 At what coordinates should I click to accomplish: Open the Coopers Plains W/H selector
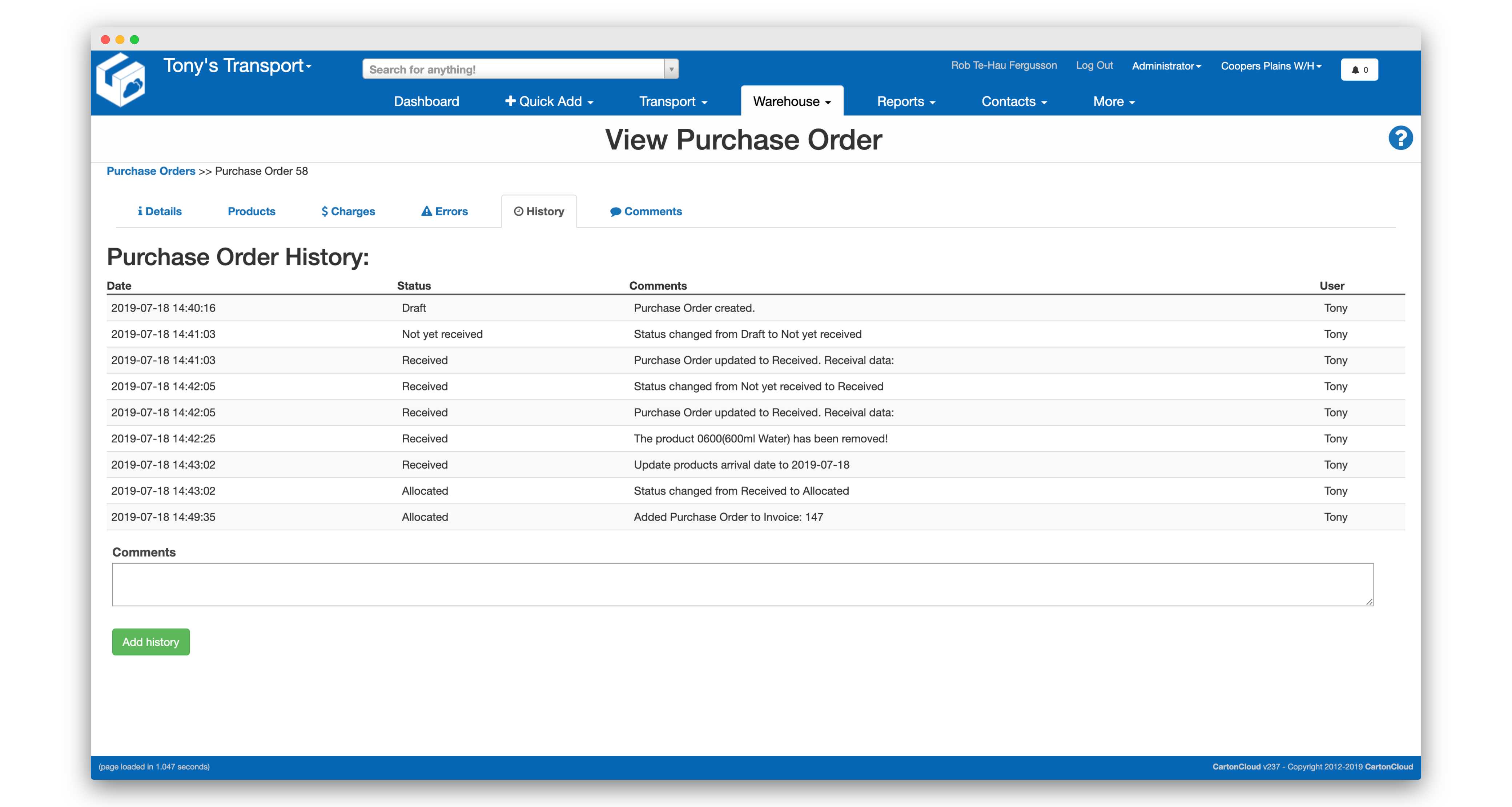pos(1271,66)
